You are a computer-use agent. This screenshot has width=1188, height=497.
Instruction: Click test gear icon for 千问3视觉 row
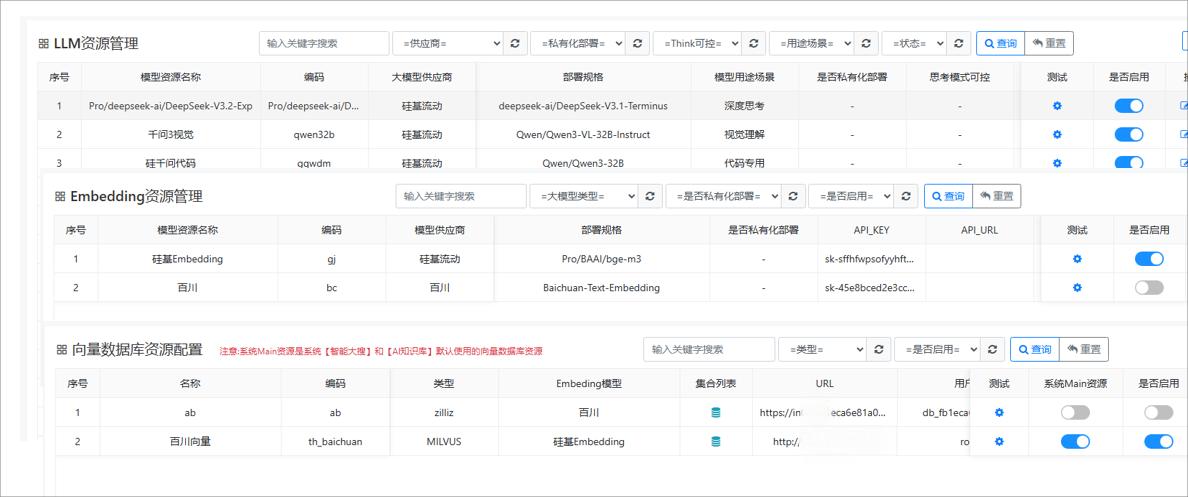pos(1057,135)
